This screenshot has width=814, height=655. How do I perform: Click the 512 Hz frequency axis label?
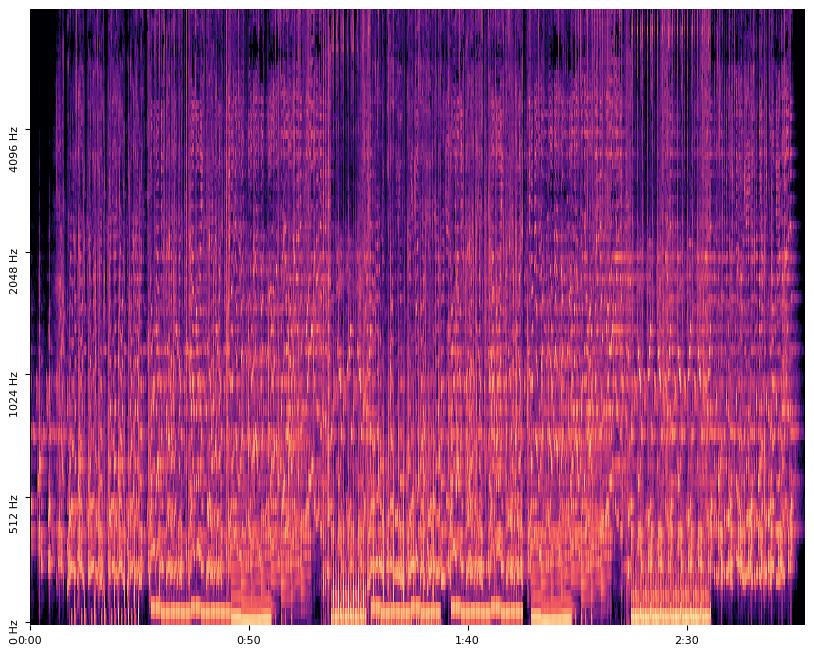coord(13,514)
